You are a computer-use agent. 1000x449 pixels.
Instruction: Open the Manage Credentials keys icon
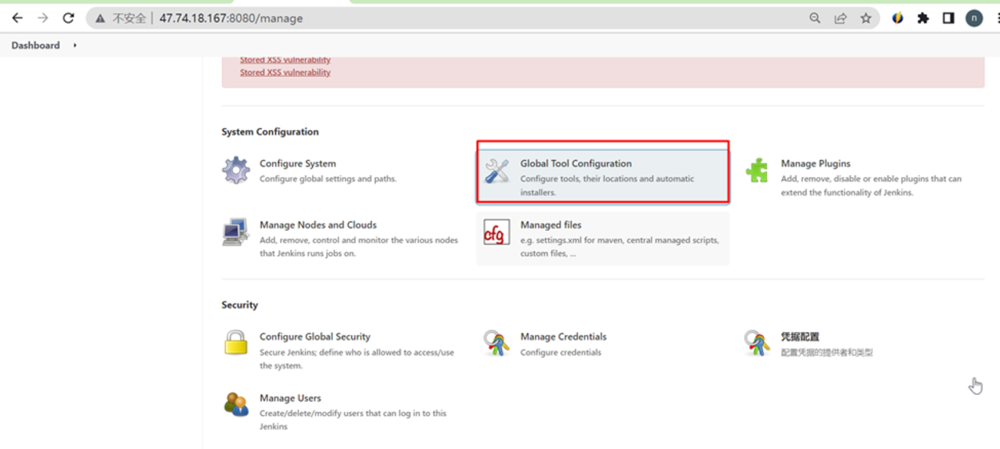pos(497,344)
